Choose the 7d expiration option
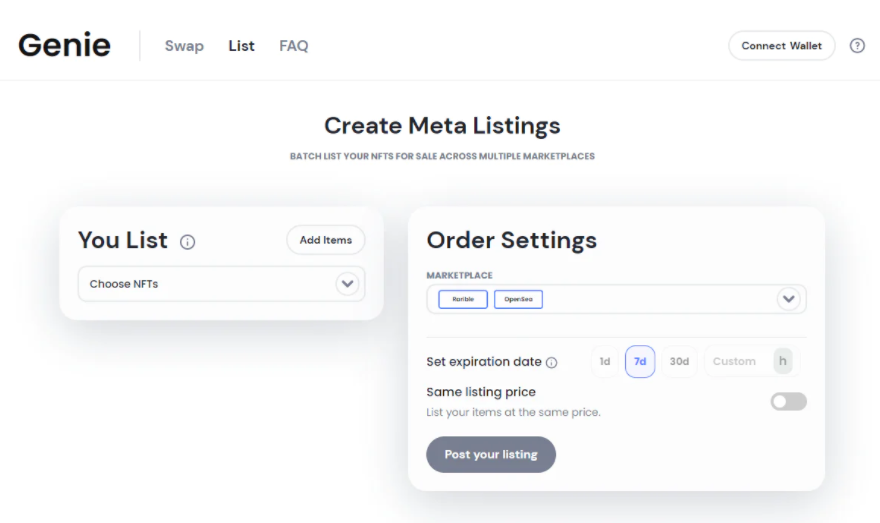 click(x=640, y=362)
